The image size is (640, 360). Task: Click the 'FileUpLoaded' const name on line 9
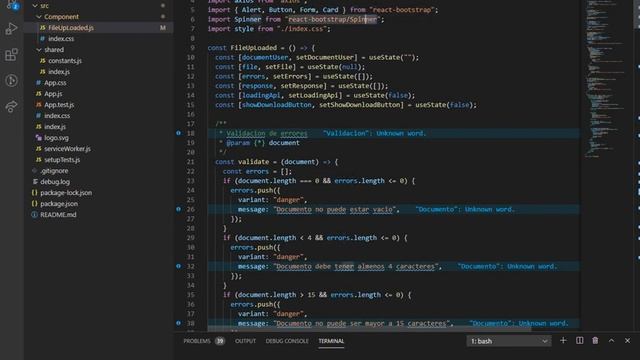pos(253,48)
